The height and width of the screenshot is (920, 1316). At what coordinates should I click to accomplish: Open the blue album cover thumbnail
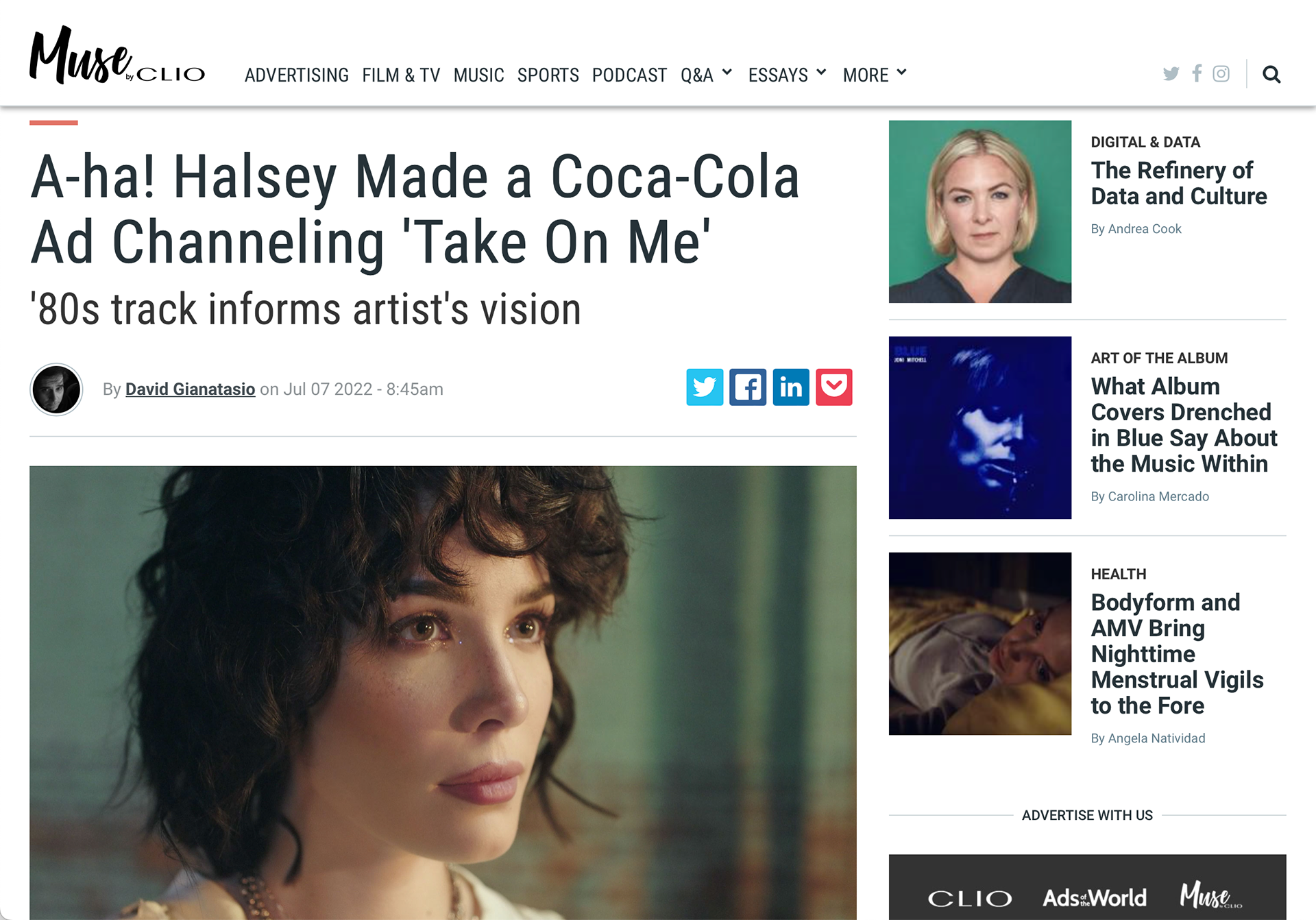(x=980, y=428)
